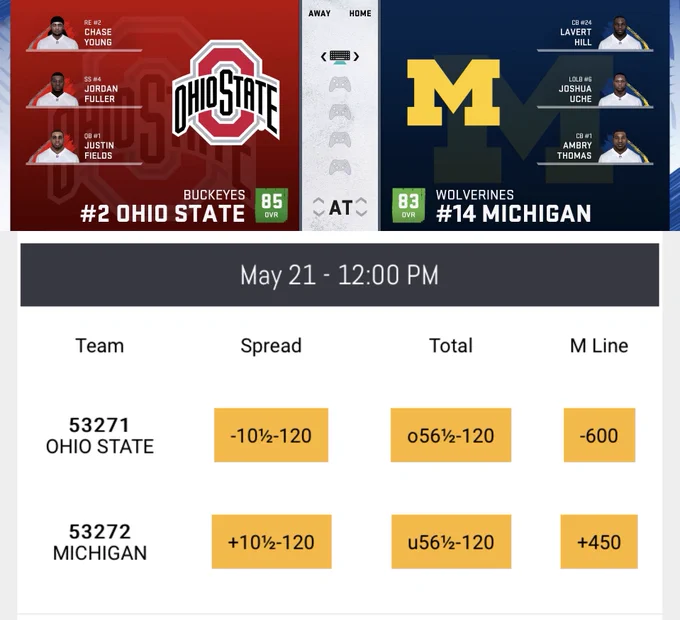Select Michigan spread +10½-120

tap(271, 542)
